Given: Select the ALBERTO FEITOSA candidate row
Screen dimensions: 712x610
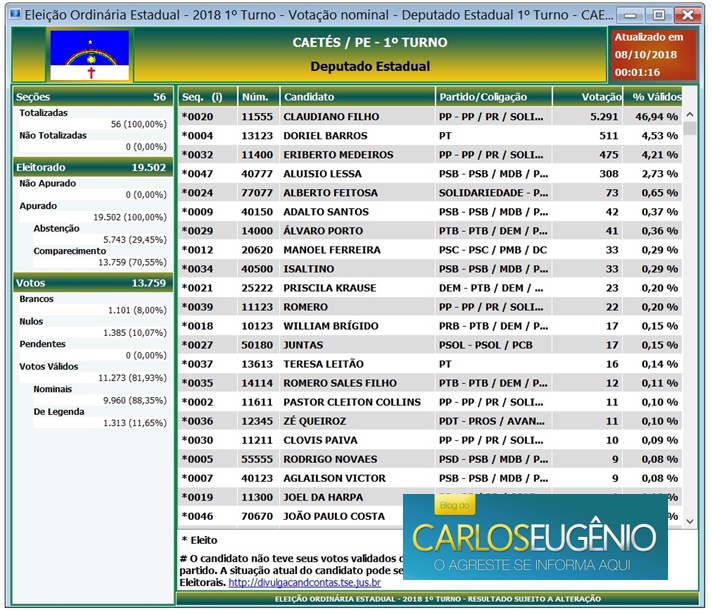Looking at the screenshot, I should 430,193.
